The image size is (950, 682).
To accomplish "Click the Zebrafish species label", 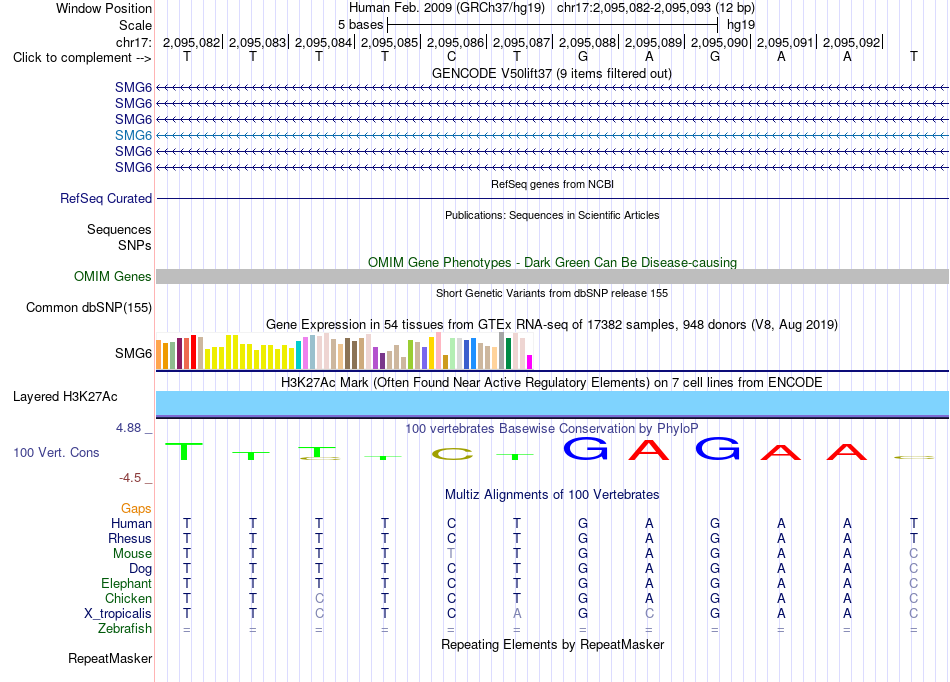I will (125, 629).
